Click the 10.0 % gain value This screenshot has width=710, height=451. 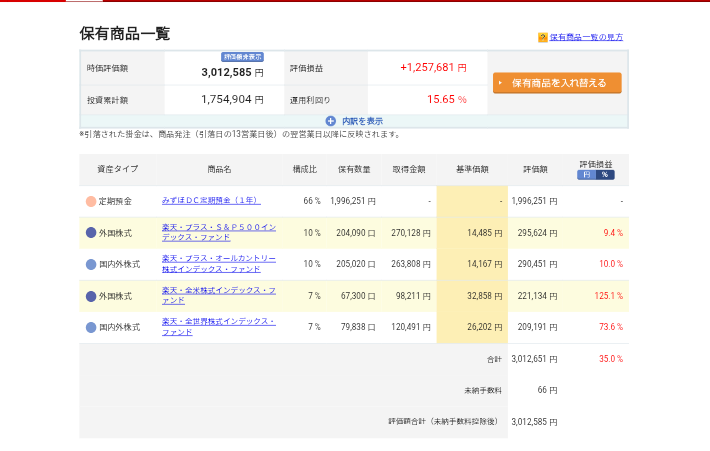click(611, 264)
